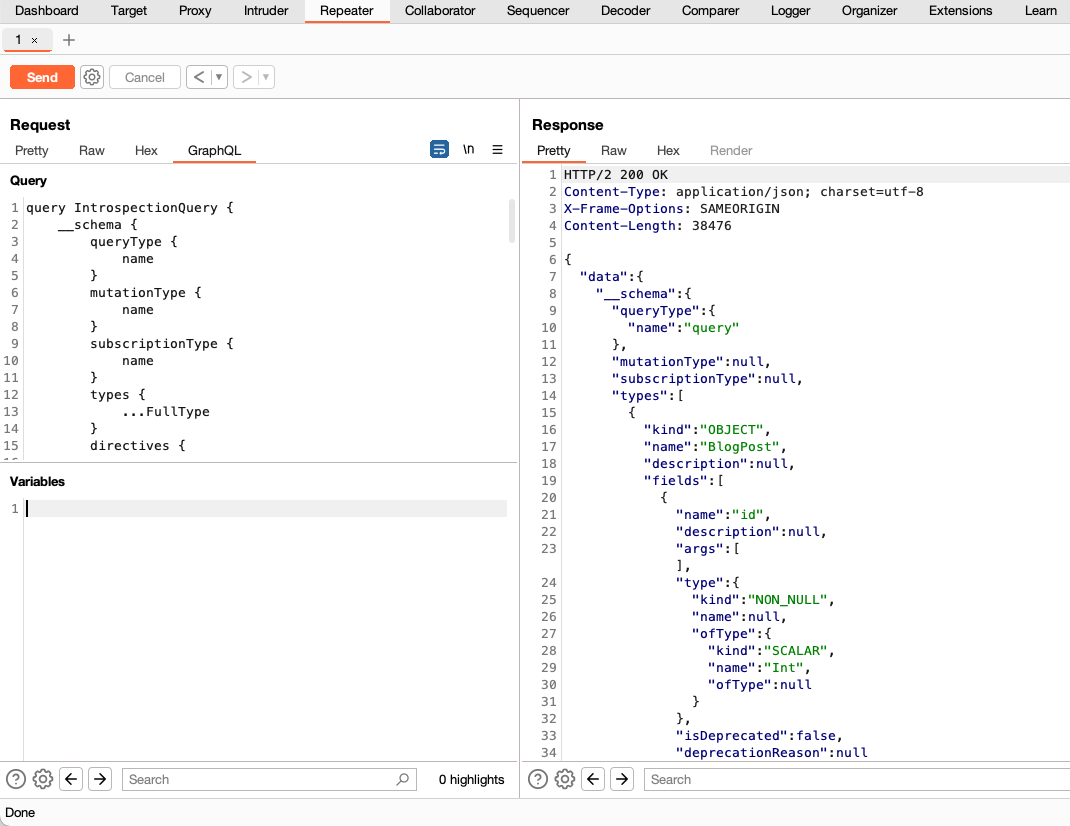Click inside the Variables input area
Screen dimensions: 1070x826
click(250, 508)
